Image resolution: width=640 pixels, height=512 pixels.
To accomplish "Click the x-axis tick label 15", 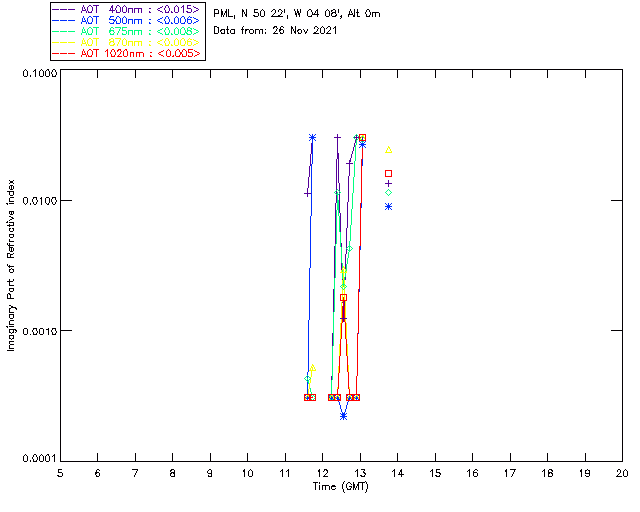I will click(435, 473).
